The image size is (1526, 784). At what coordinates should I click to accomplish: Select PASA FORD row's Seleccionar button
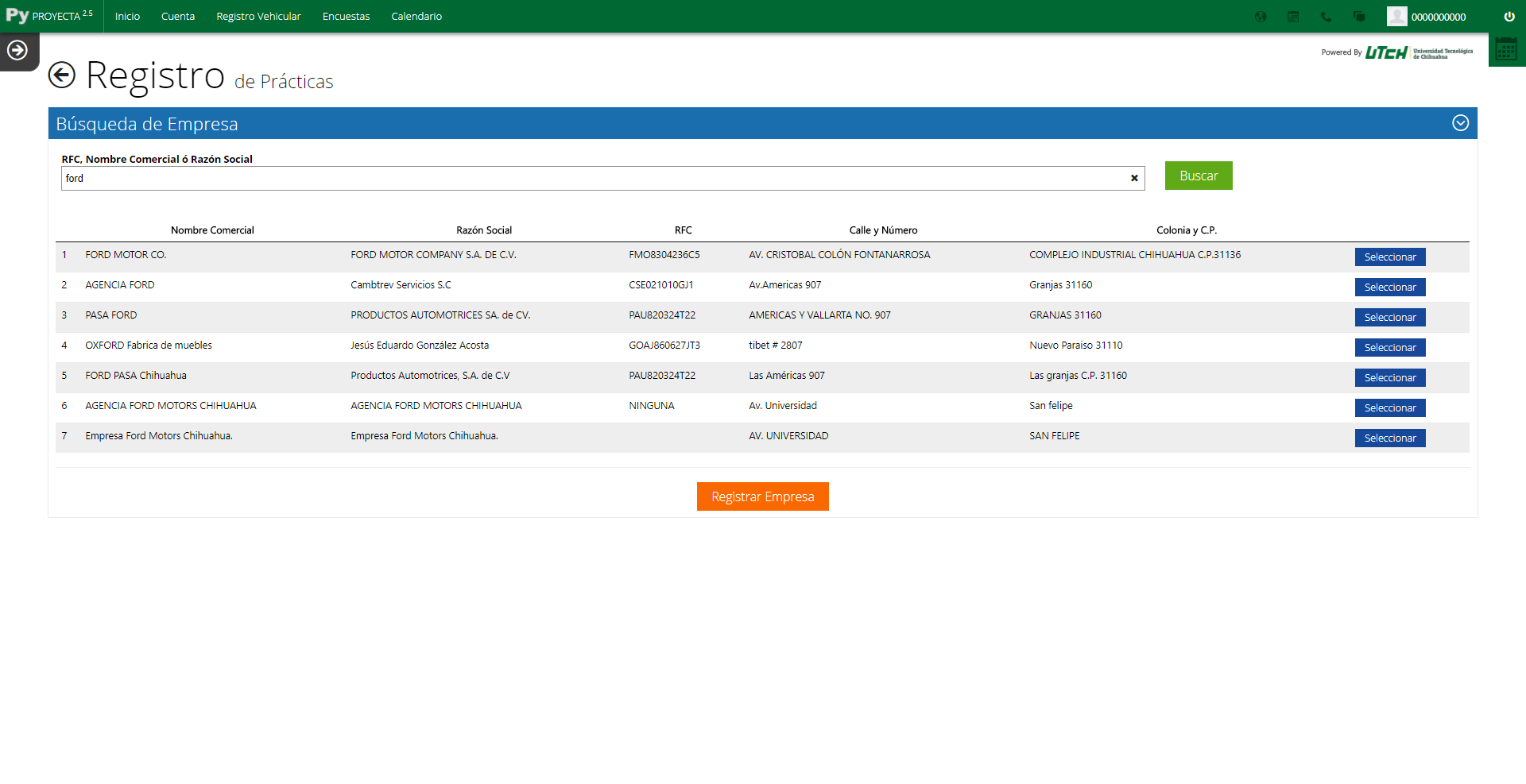[1390, 318]
